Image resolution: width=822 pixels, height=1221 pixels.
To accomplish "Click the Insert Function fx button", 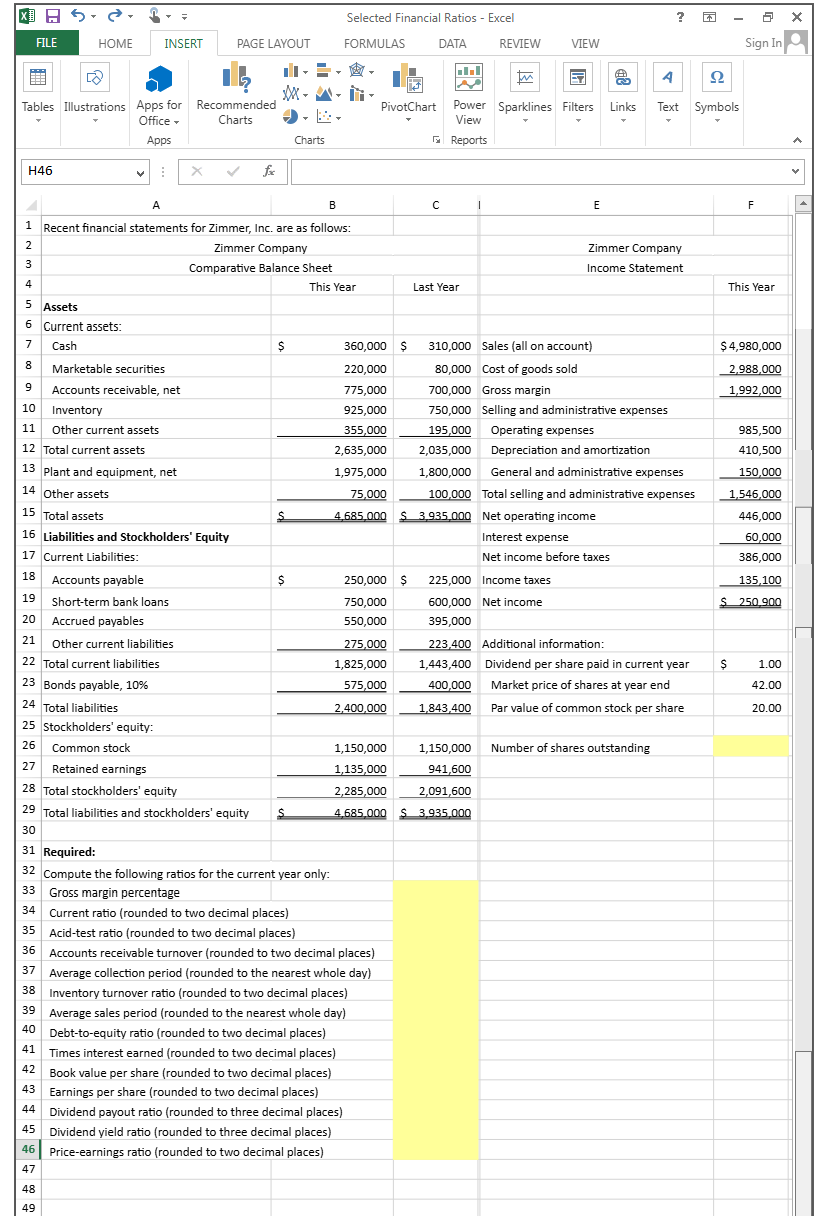I will (x=269, y=171).
